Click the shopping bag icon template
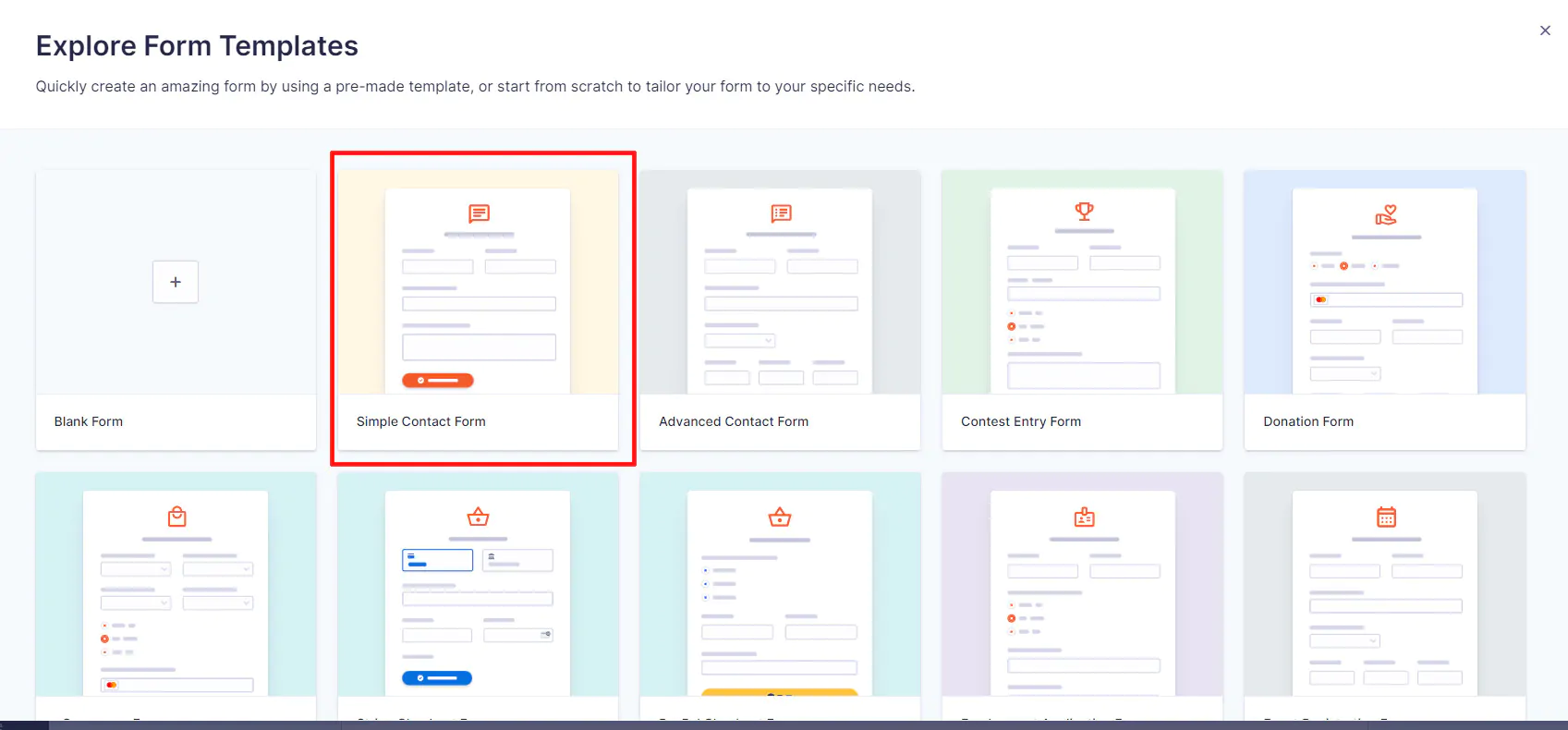1568x730 pixels. [x=176, y=517]
